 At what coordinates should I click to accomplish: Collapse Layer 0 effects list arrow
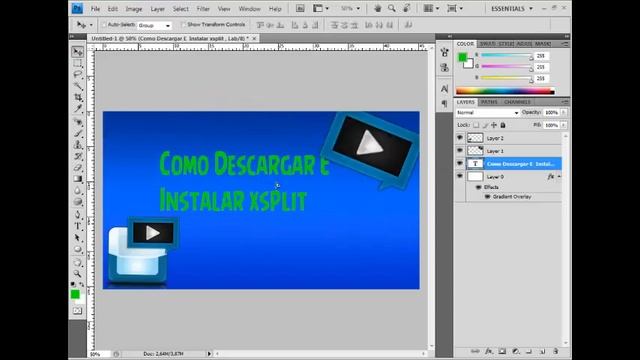(x=559, y=177)
